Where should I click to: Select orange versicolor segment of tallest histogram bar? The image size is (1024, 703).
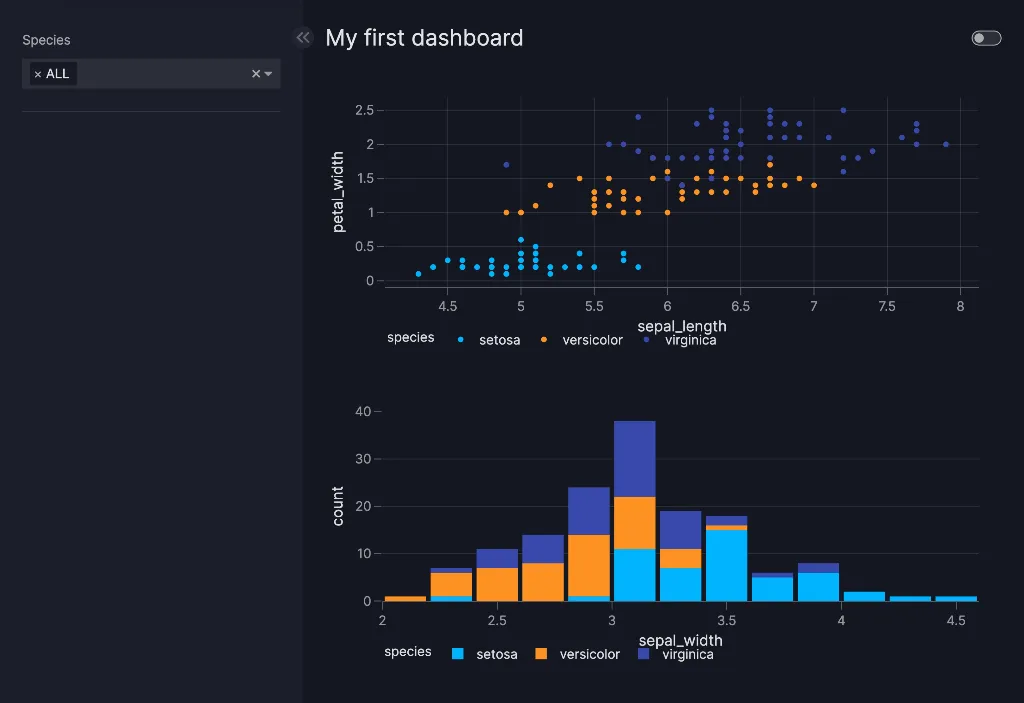(x=634, y=522)
